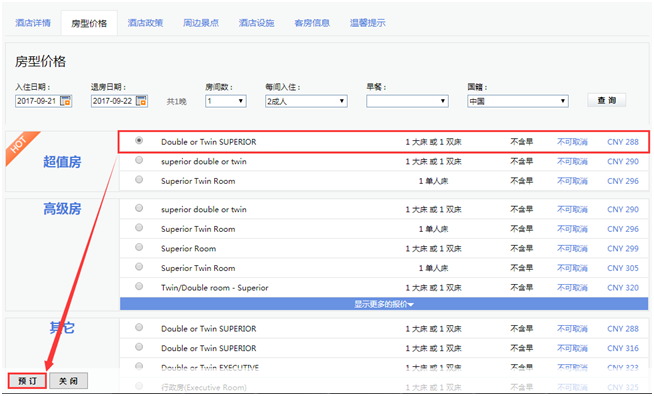Viewport: 654px width, 396px height.
Task: Expand the 早餐 dropdown
Action: click(x=407, y=101)
